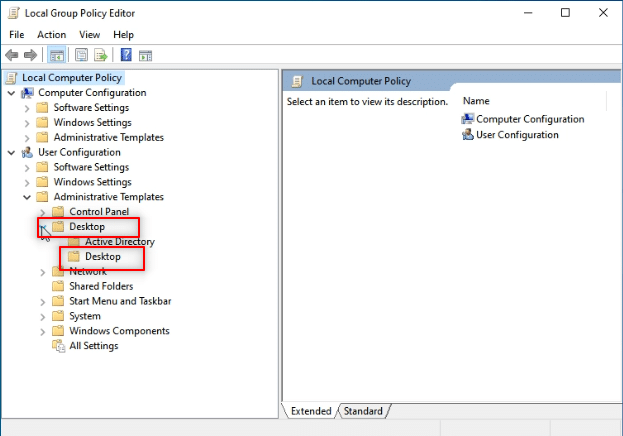This screenshot has height=436, width=623.
Task: Select the Active Directory tree item
Action: pyautogui.click(x=120, y=242)
